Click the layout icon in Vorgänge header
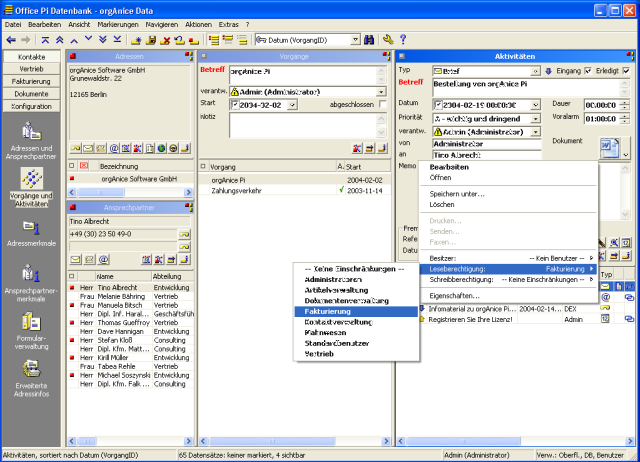 (x=386, y=56)
